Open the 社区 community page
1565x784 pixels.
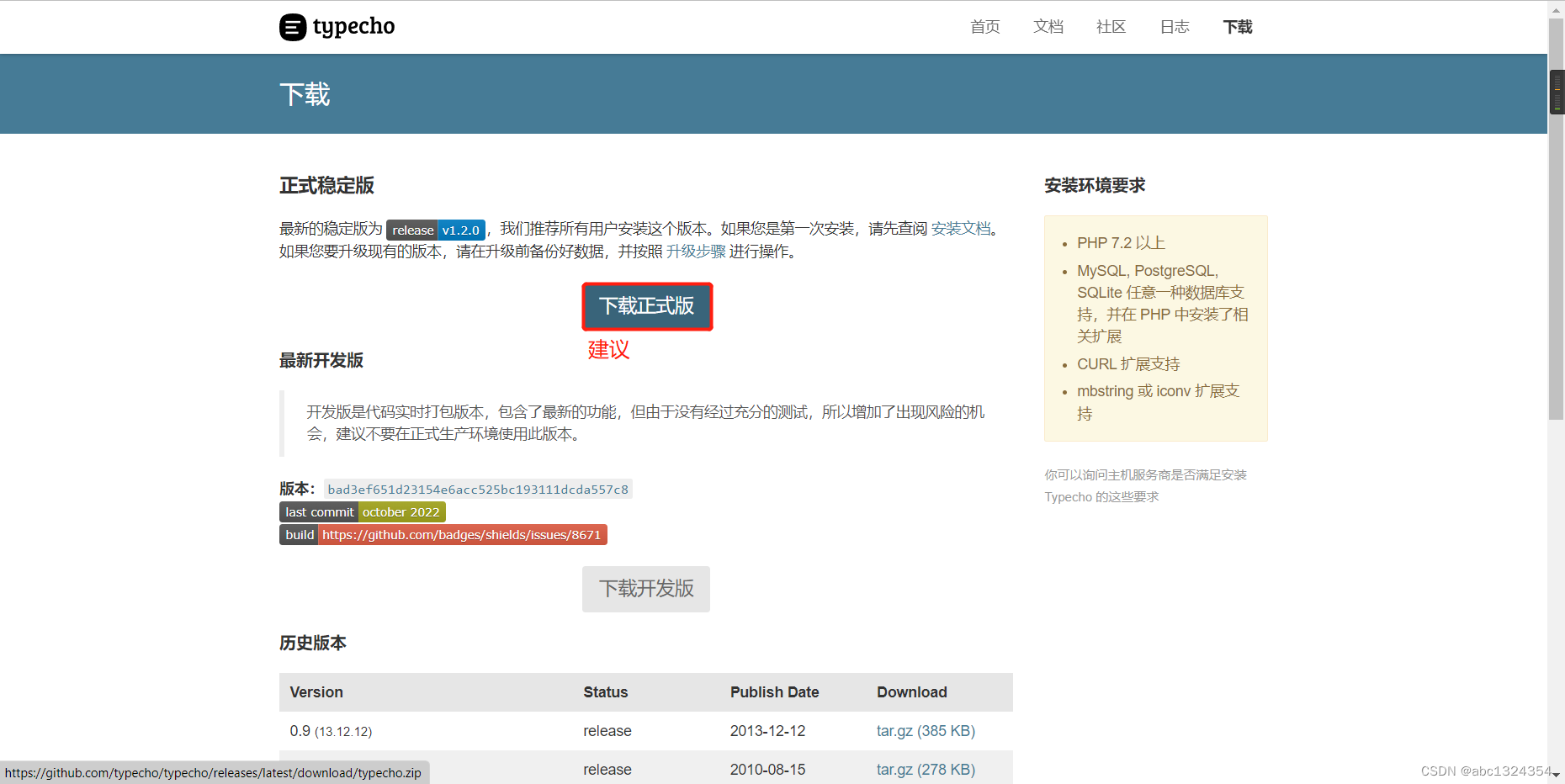pyautogui.click(x=1110, y=26)
